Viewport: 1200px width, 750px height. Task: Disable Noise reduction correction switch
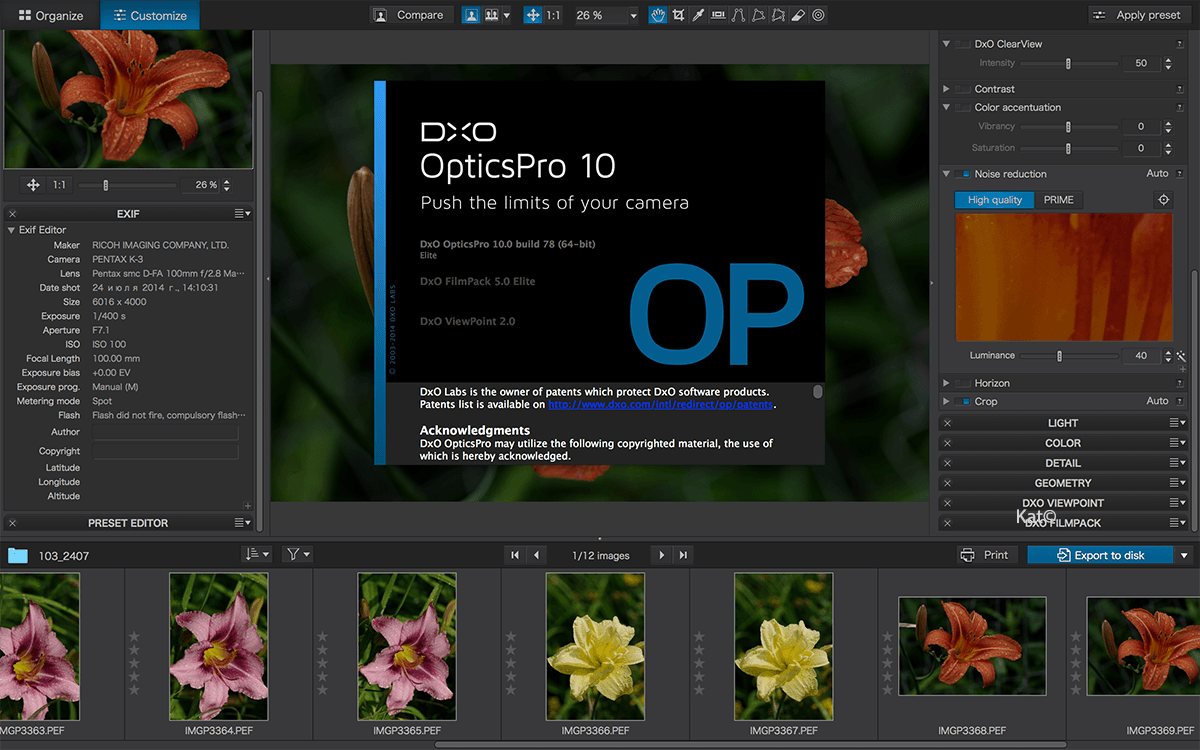tap(962, 174)
